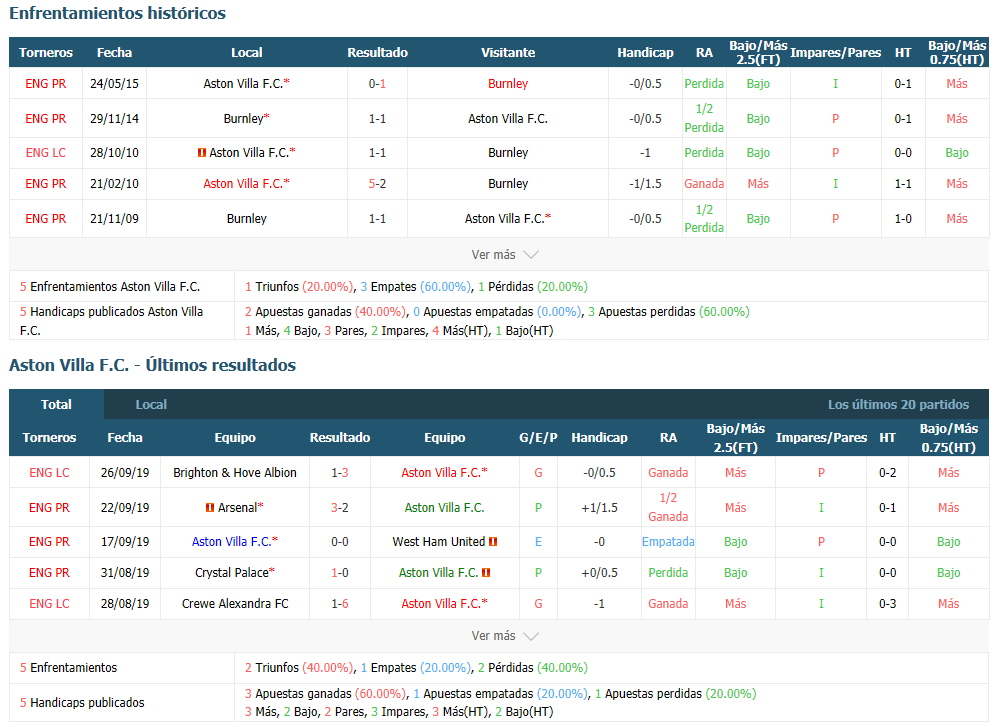Click the Visitante column header
This screenshot has height=727, width=999.
click(508, 53)
